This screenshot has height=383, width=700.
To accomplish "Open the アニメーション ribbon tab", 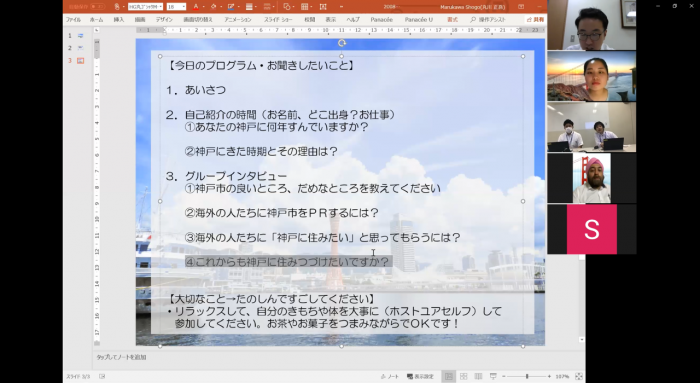I will click(238, 20).
